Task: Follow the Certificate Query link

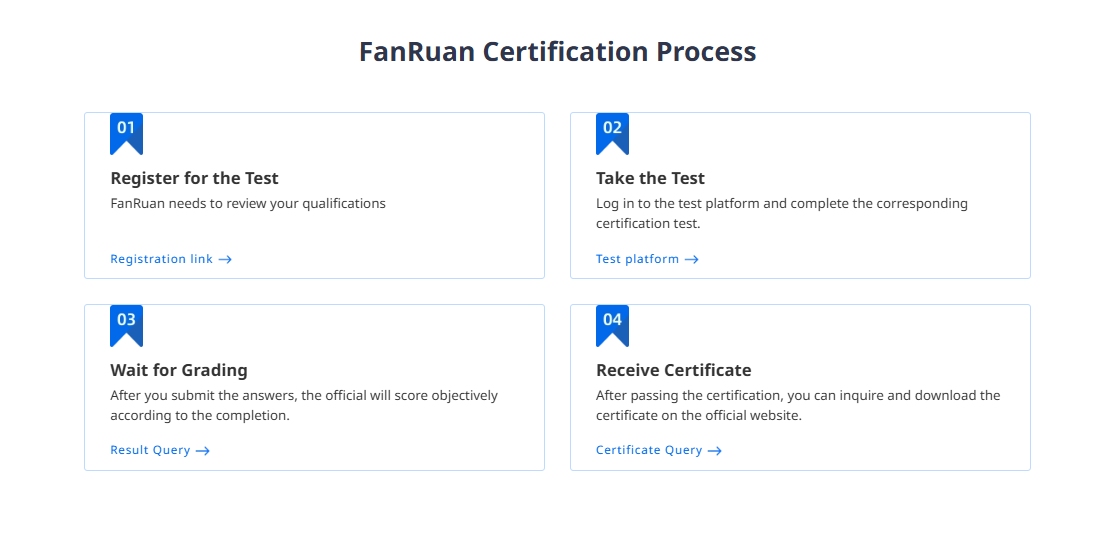Action: click(x=649, y=450)
